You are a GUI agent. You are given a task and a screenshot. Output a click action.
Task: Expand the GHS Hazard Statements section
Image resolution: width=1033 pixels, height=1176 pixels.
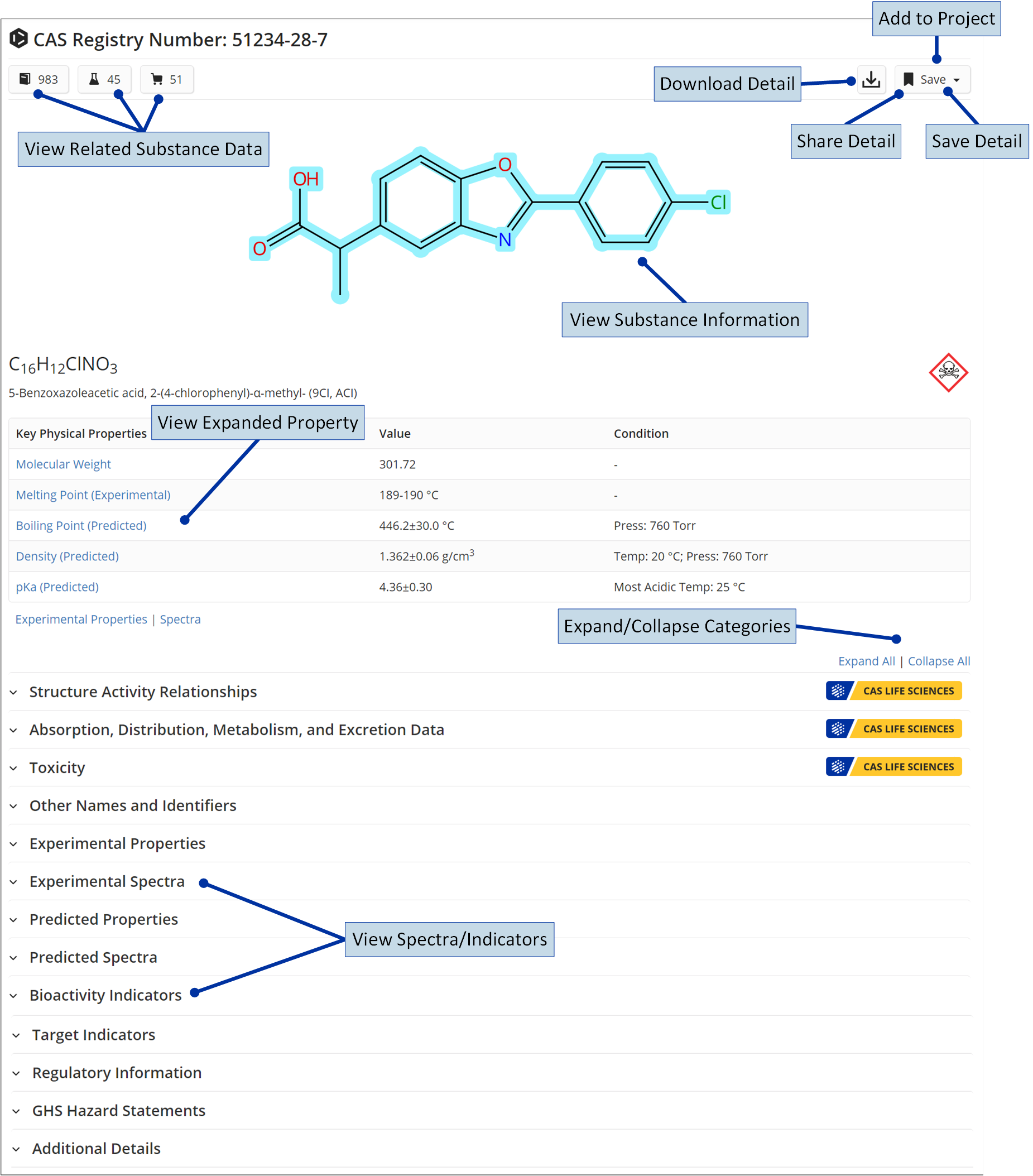pyautogui.click(x=118, y=1110)
